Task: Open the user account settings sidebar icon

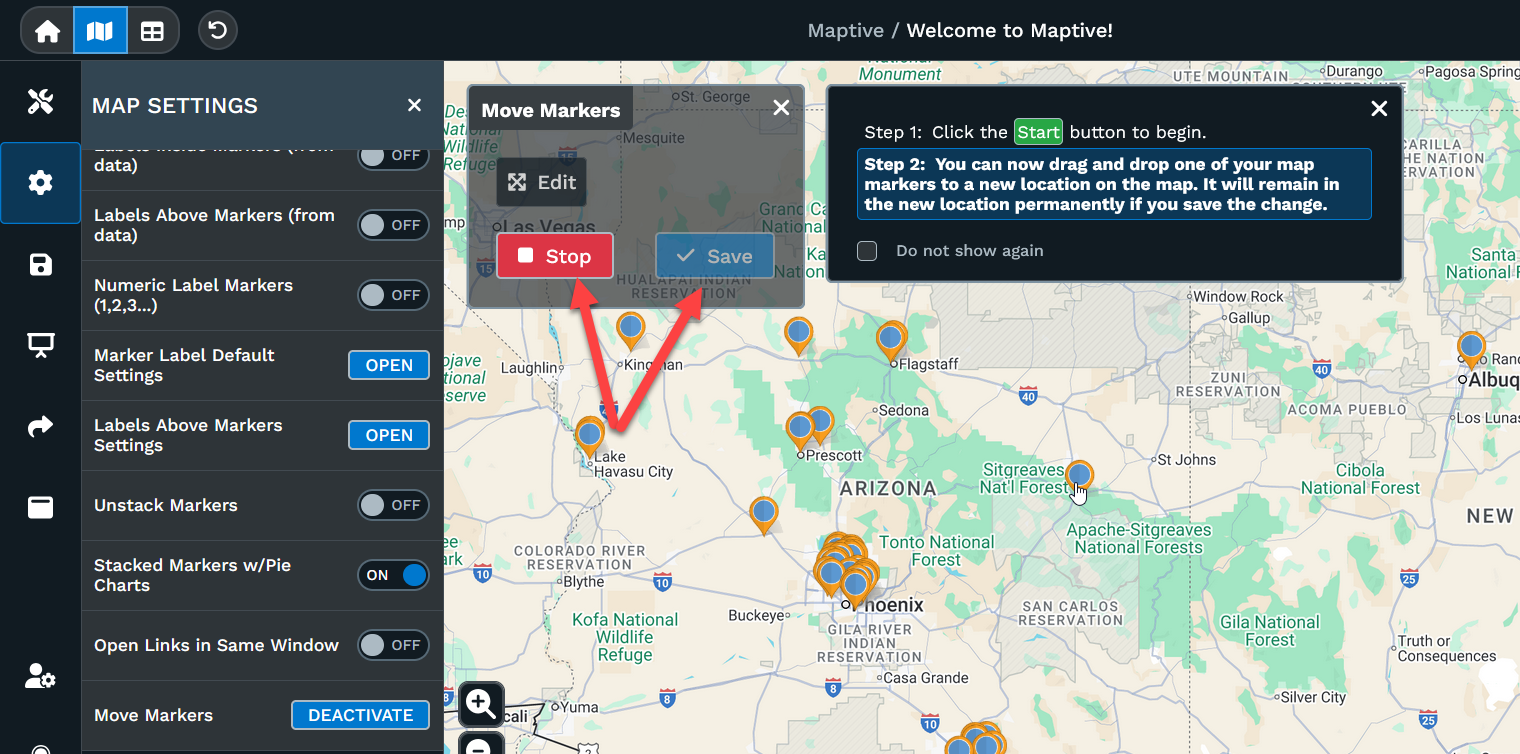Action: [40, 677]
